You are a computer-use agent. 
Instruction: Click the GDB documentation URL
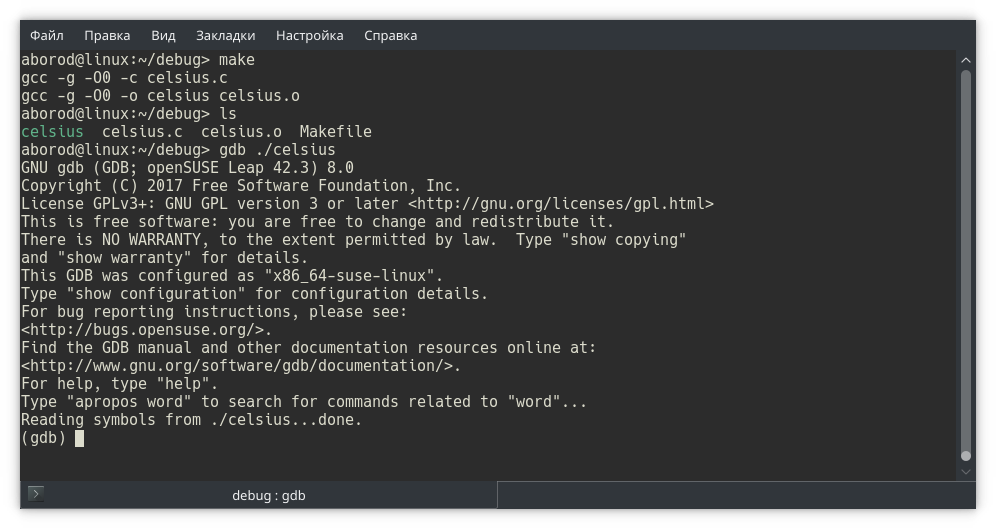[x=240, y=366]
